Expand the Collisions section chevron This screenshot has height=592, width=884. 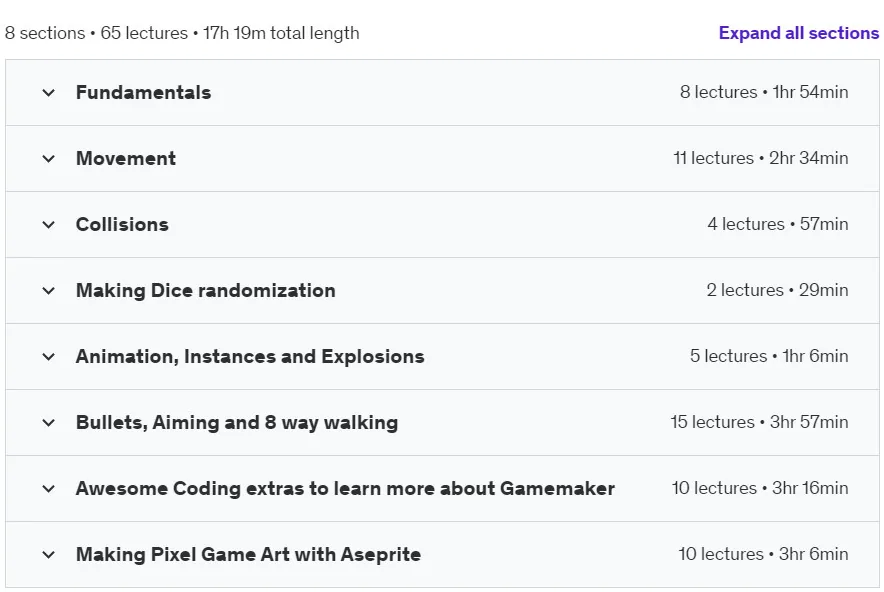pos(48,224)
